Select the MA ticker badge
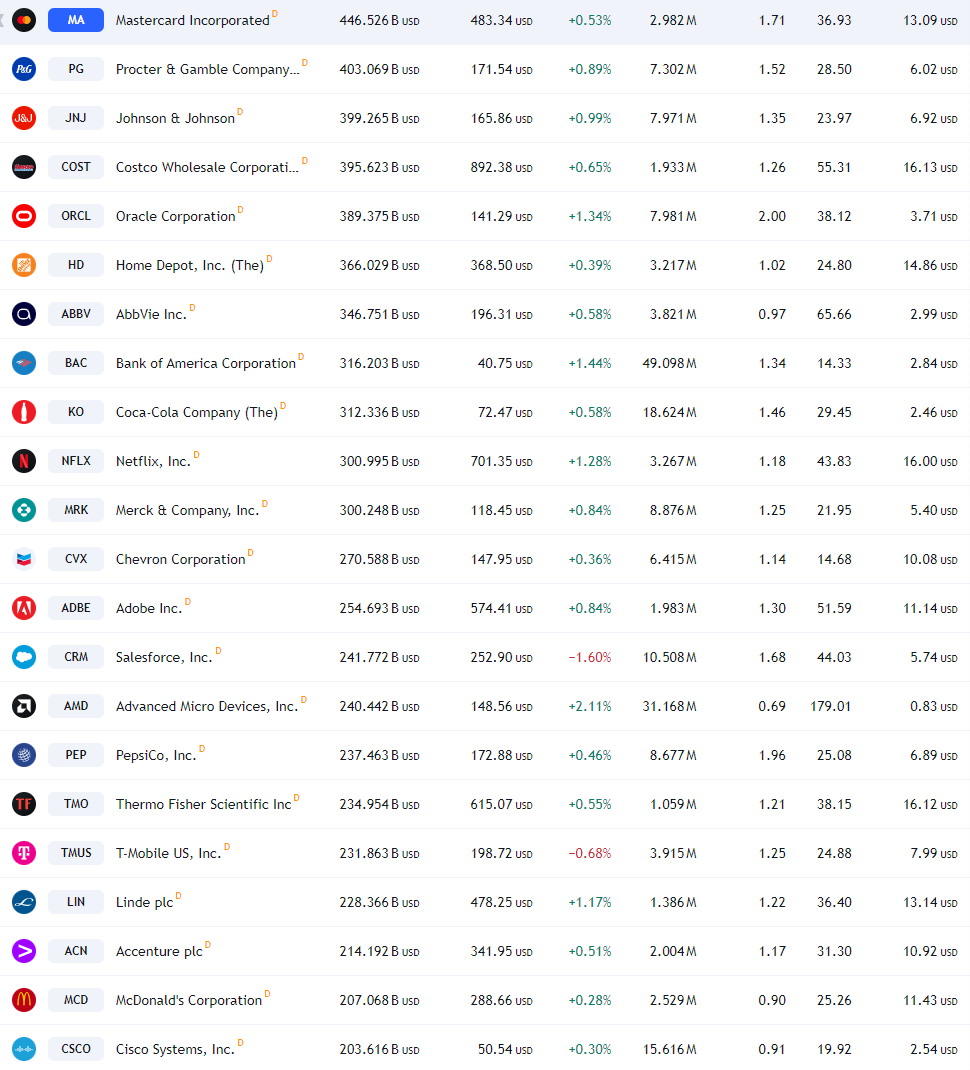 [76, 20]
